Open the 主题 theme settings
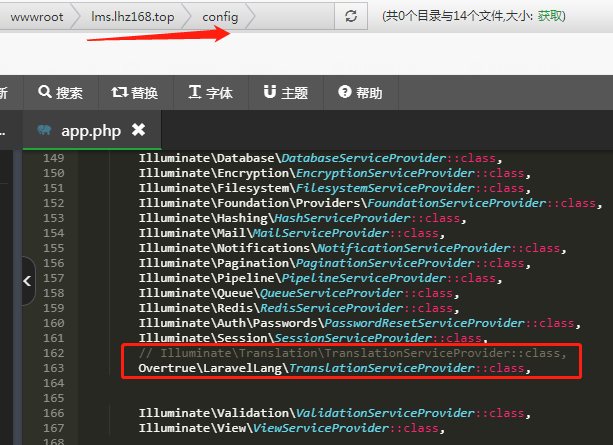The width and height of the screenshot is (613, 445). click(286, 93)
